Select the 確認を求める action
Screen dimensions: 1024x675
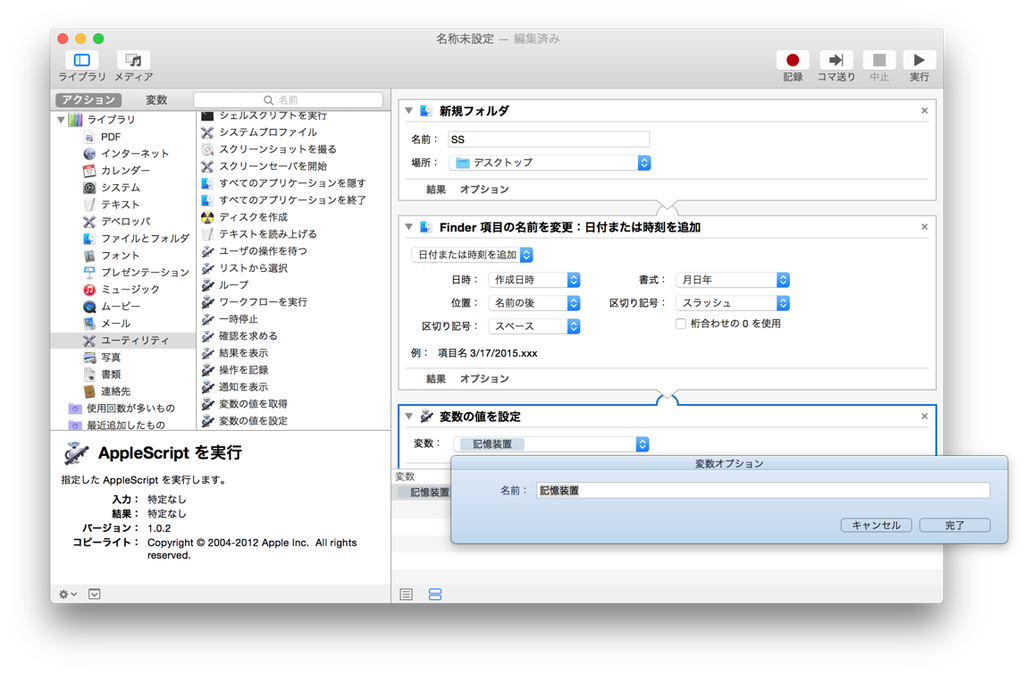(248, 336)
